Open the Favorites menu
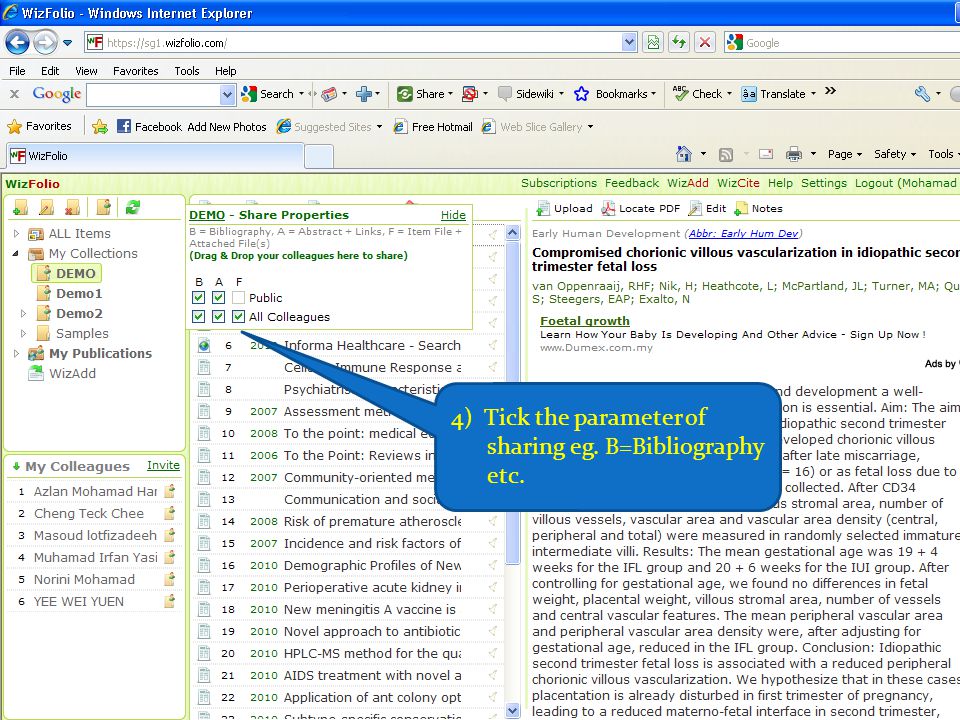Viewport: 960px width, 720px height. (135, 71)
